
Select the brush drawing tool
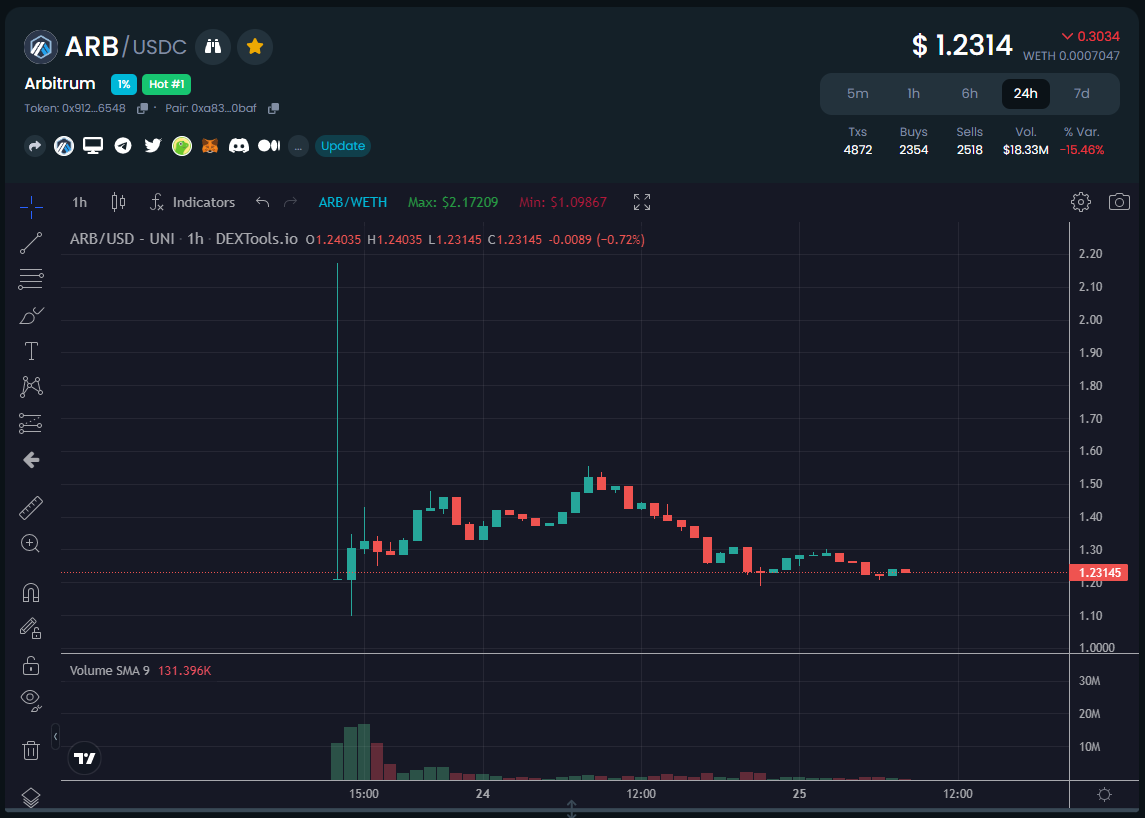coord(31,316)
